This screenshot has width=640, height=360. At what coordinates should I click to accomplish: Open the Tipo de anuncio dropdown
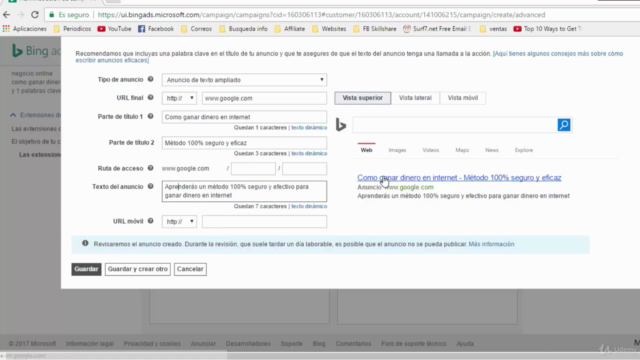[x=244, y=80]
